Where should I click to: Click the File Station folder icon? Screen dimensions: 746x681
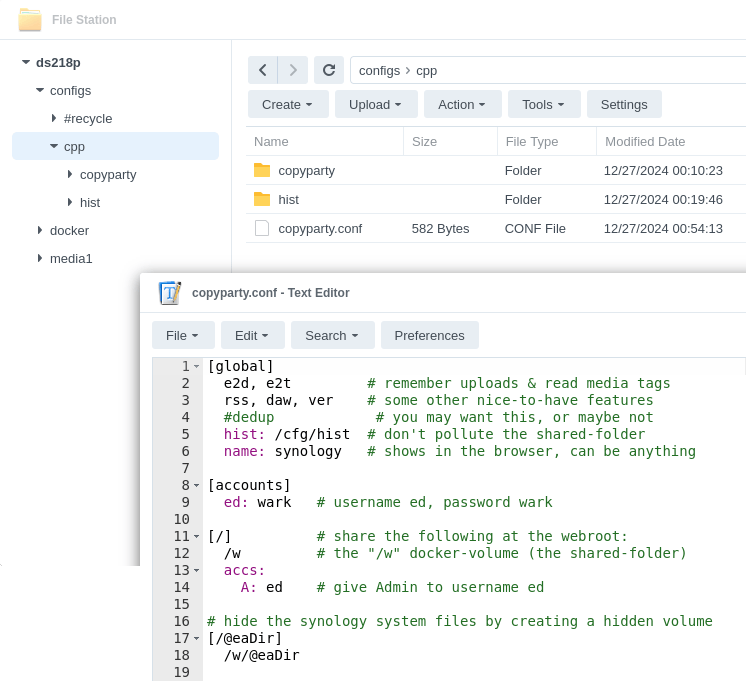tap(29, 20)
